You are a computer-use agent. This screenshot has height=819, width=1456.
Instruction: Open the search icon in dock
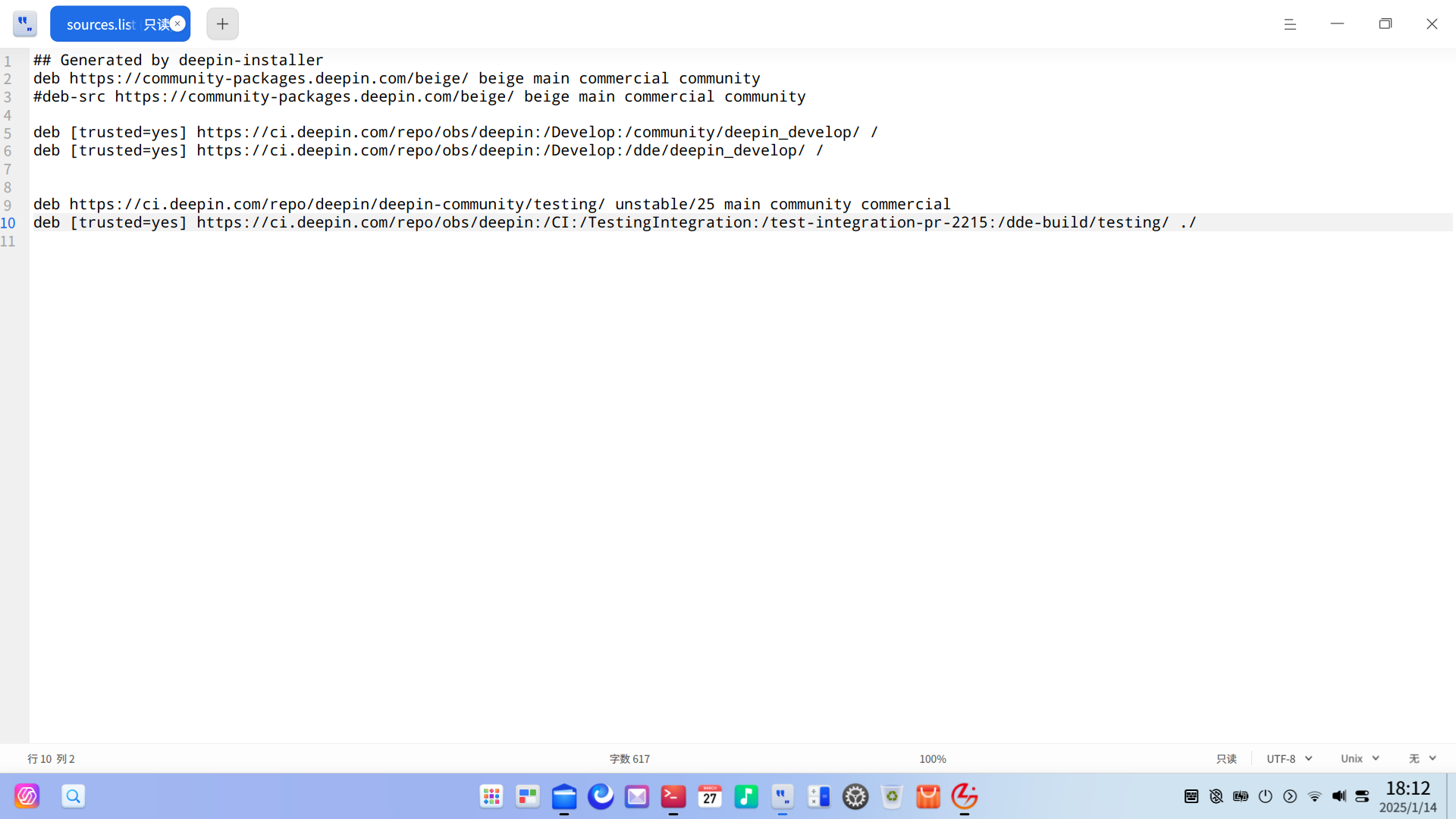[74, 796]
